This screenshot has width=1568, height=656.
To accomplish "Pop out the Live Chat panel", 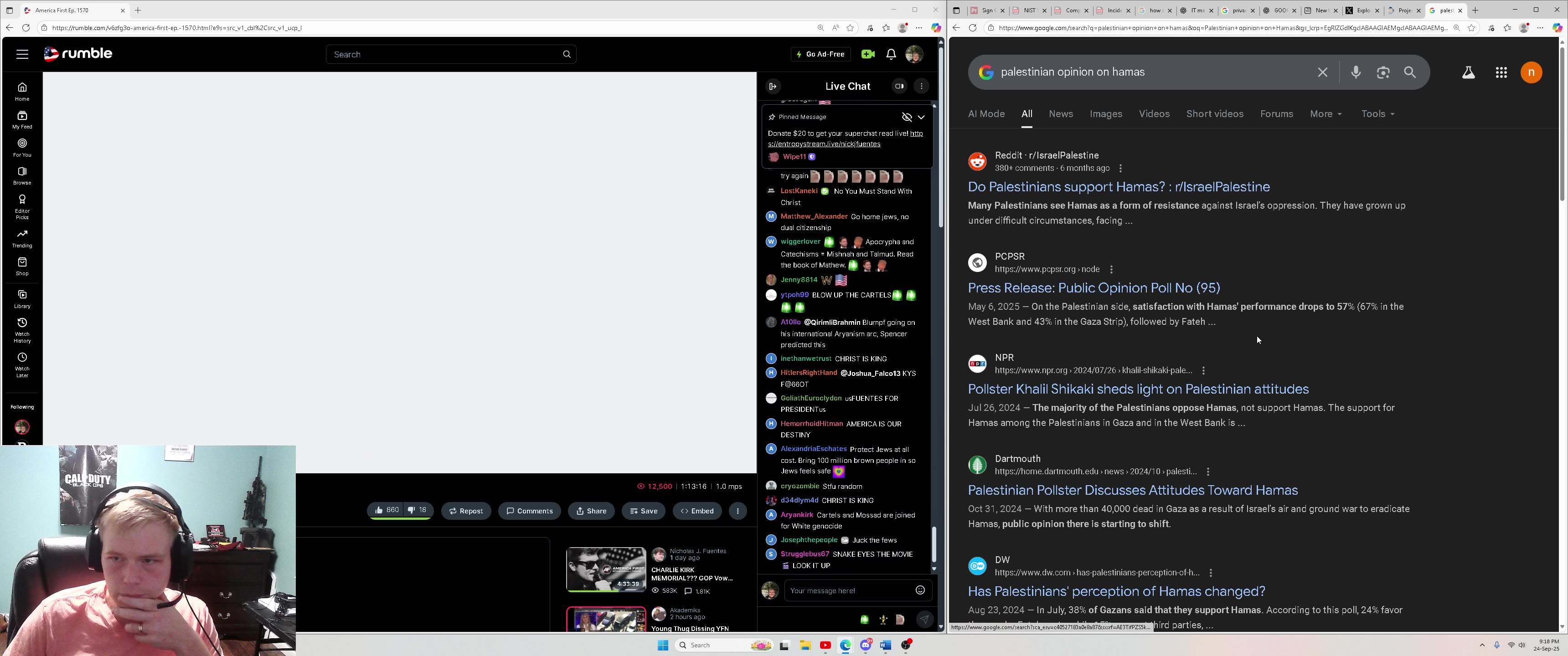I will pyautogui.click(x=773, y=87).
